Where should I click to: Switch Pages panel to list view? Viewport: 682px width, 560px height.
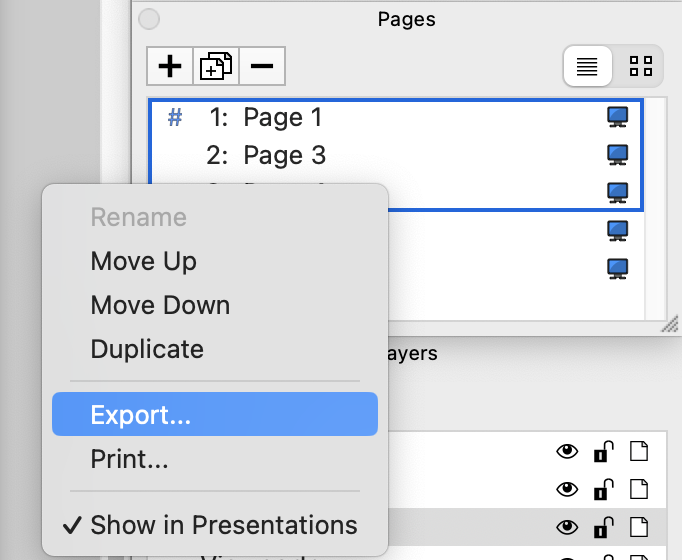coord(588,66)
